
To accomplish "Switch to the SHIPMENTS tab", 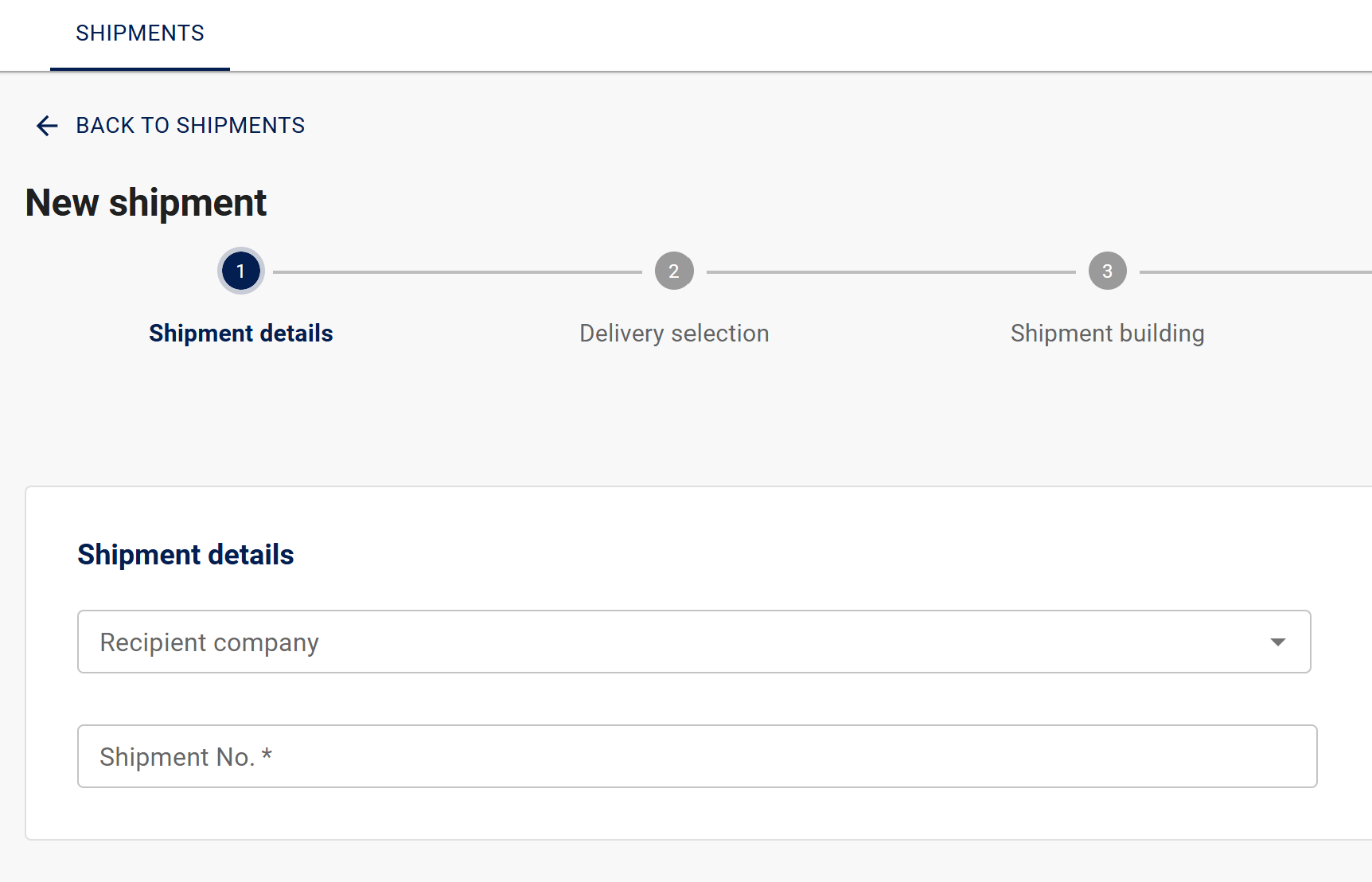I will point(140,33).
